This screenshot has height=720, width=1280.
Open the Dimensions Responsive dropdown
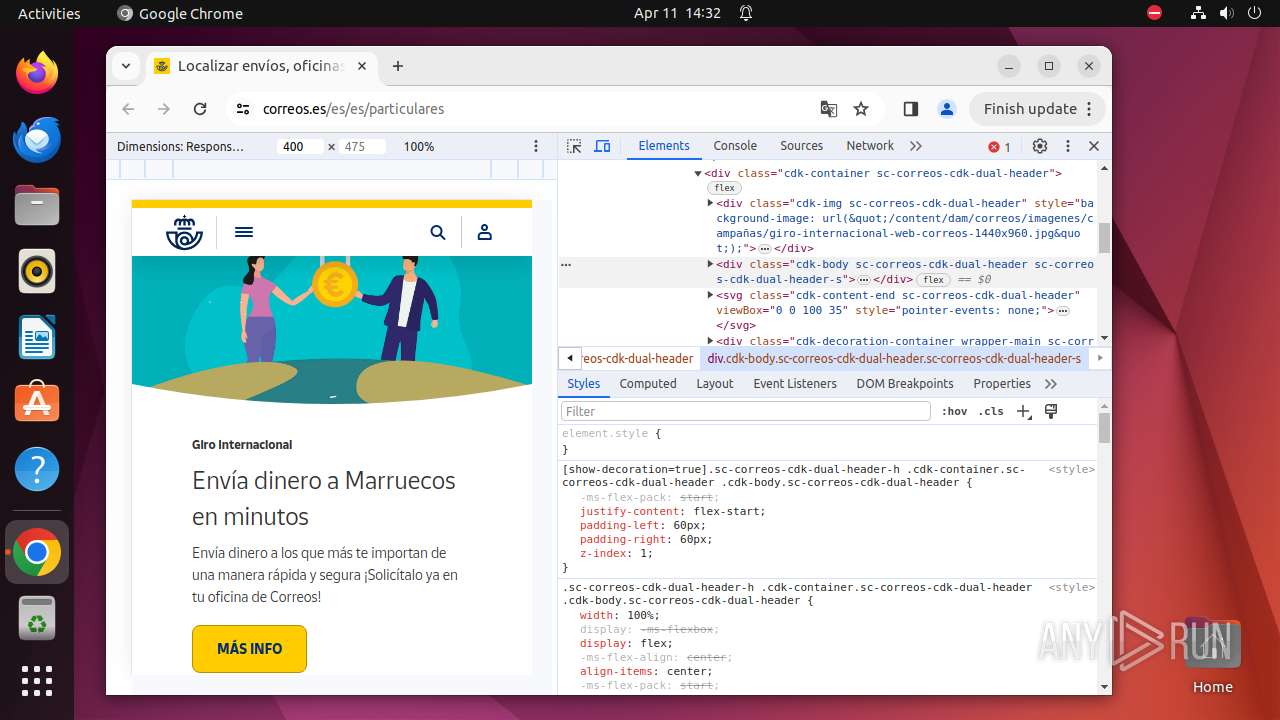coord(181,146)
